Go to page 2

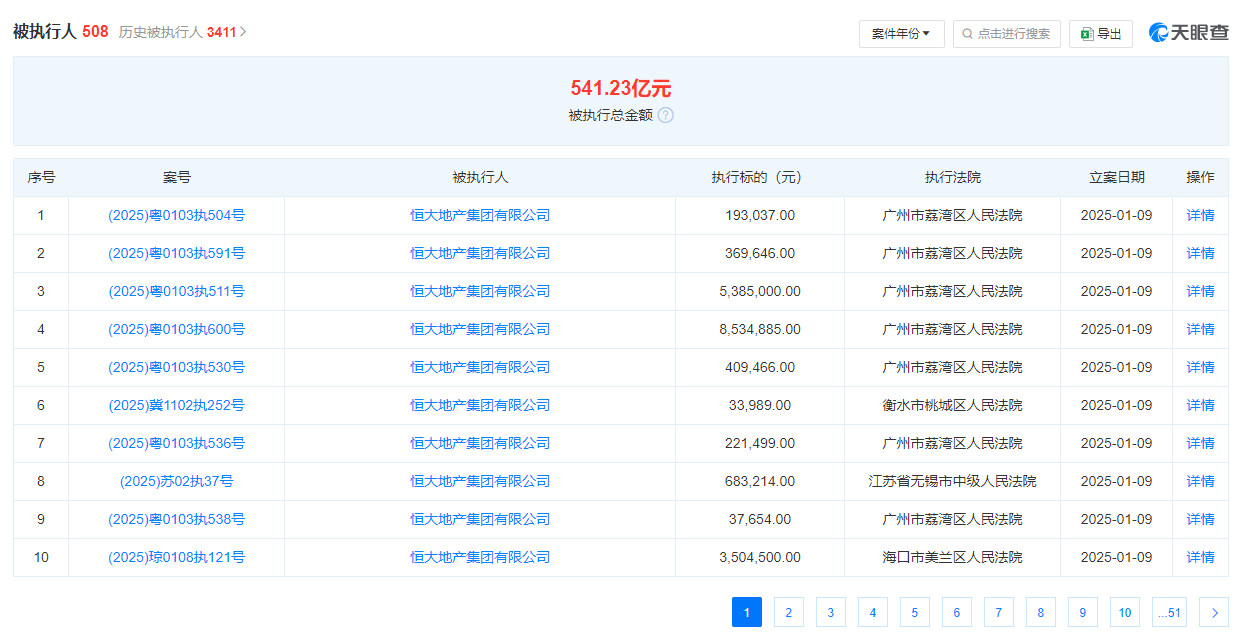(789, 612)
